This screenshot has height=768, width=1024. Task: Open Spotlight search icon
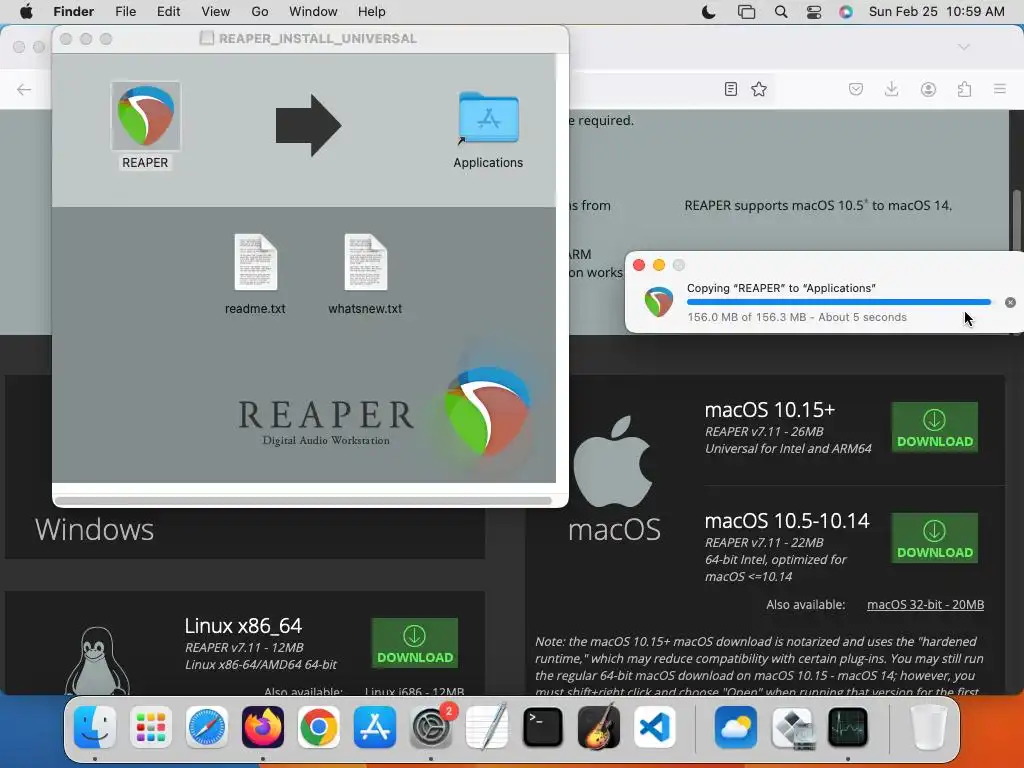780,12
